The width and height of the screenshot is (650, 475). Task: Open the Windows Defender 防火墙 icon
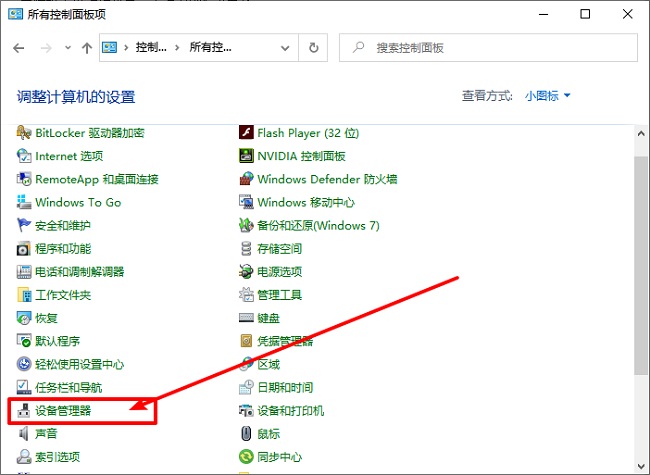[x=246, y=179]
